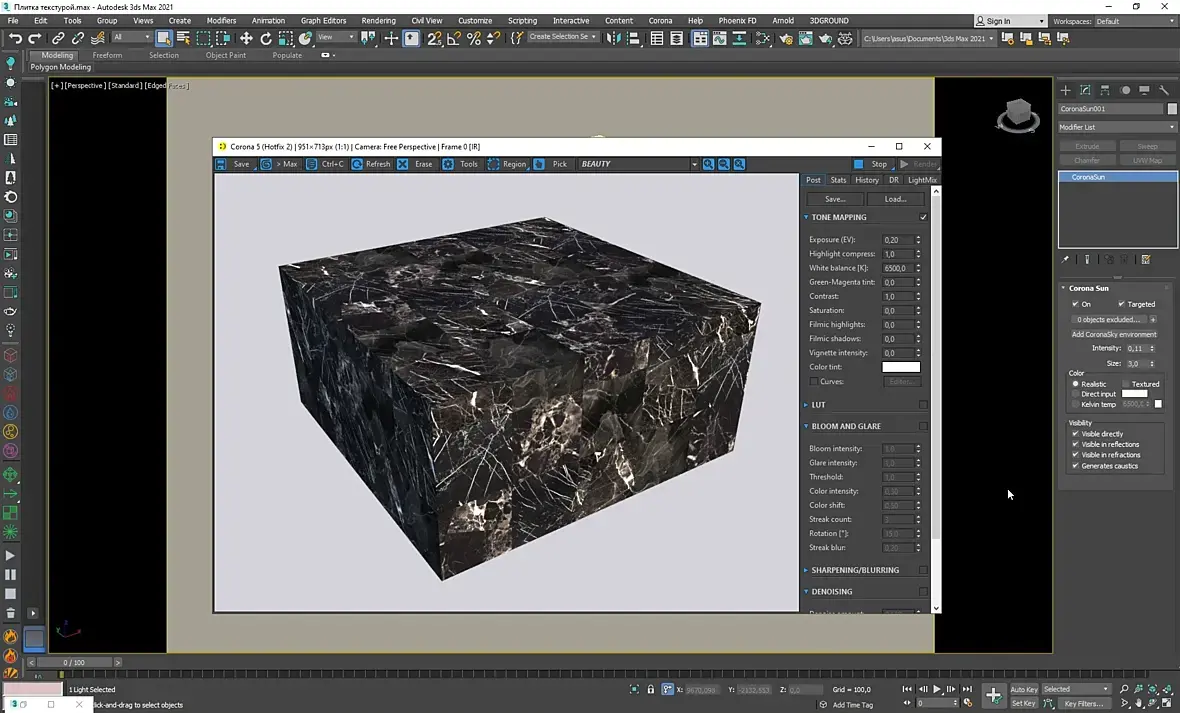The width and height of the screenshot is (1180, 713).
Task: Switch to the LightMix tab
Action: coord(921,180)
